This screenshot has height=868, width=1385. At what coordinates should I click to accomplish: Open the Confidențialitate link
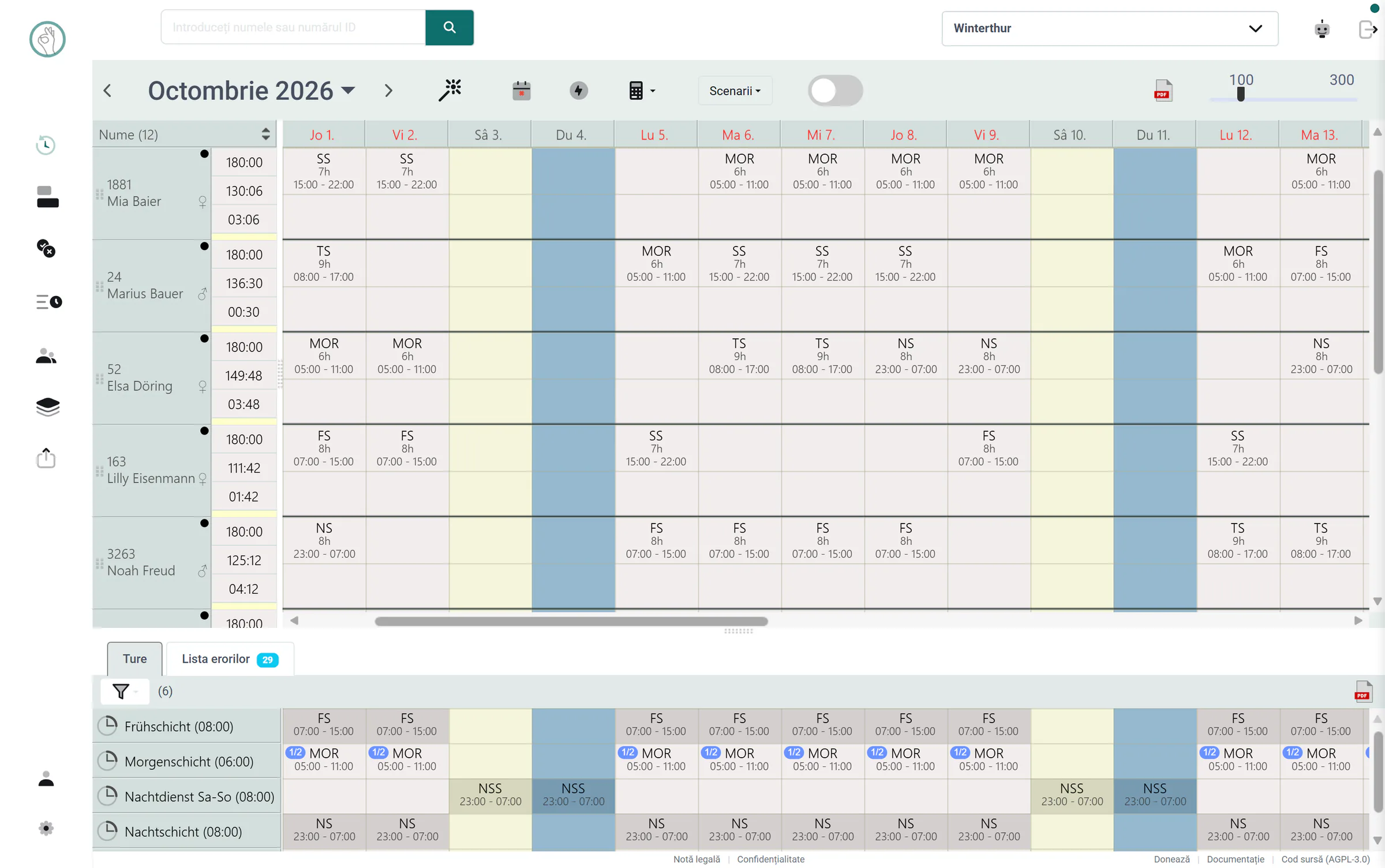(770, 859)
